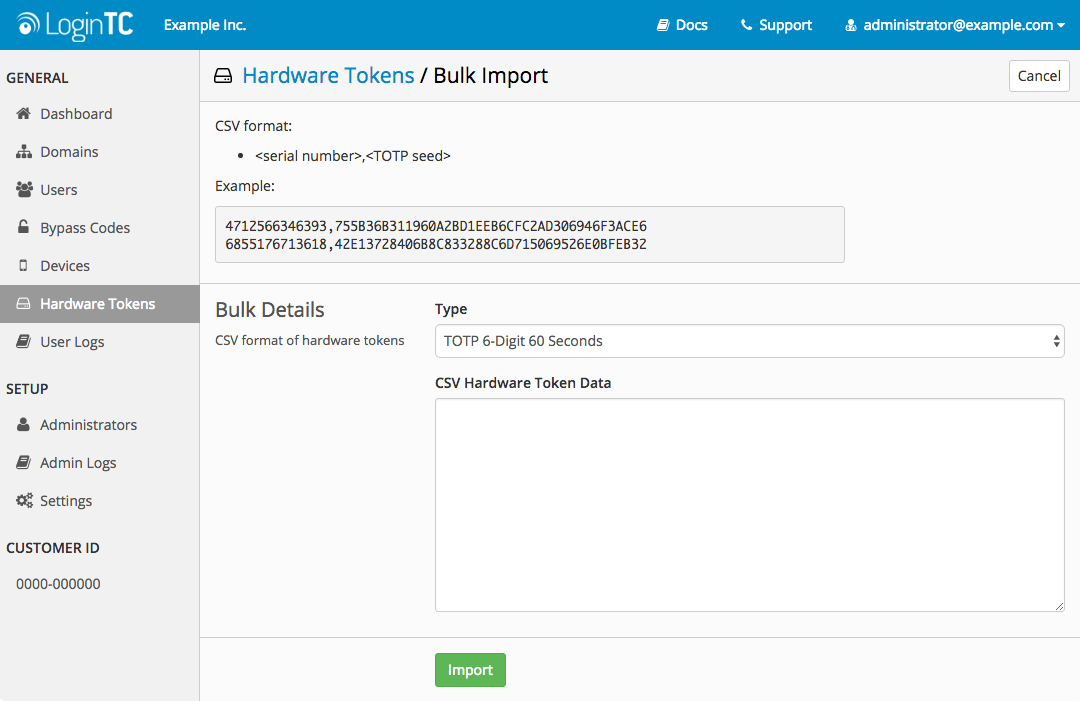Select Hardware Tokens sidebar item
1080x701 pixels.
coord(100,304)
